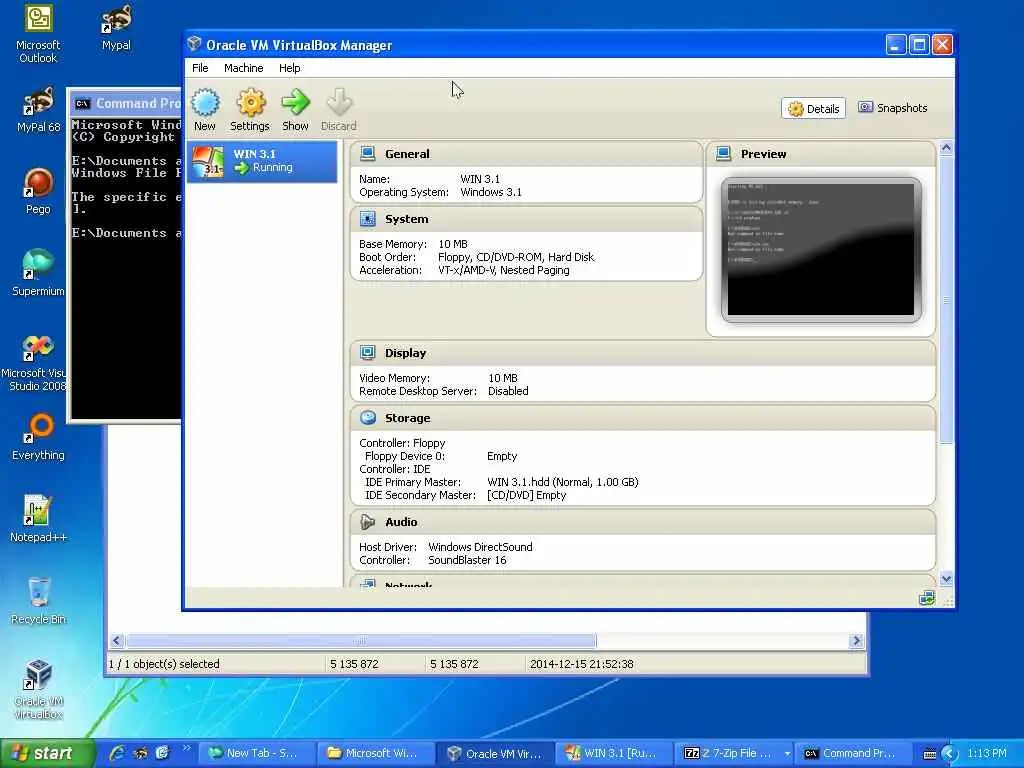Click the left arrow of the 7-Zip horizontal scrollbar
Viewport: 1024px width, 768px height.
[x=116, y=641]
